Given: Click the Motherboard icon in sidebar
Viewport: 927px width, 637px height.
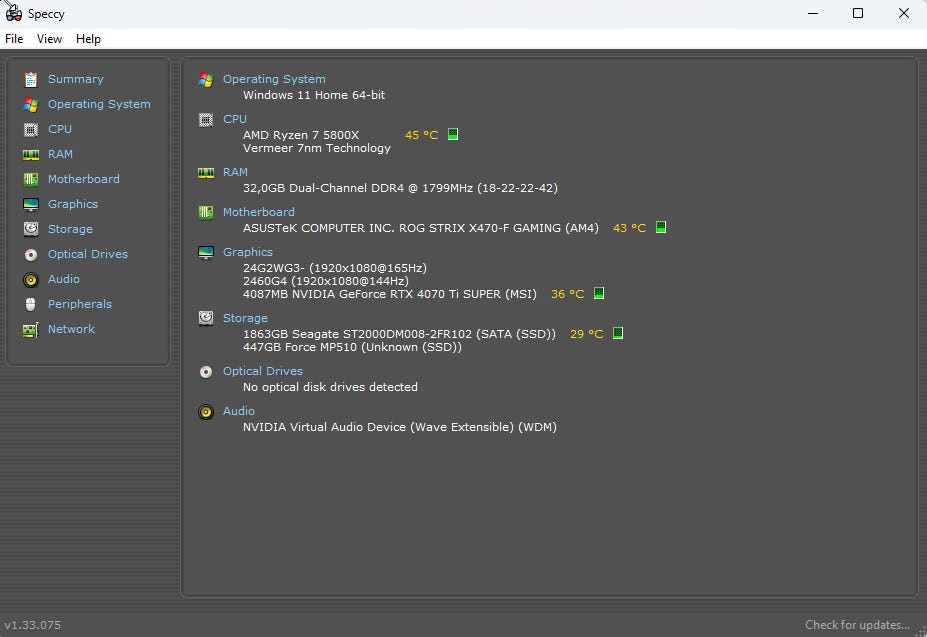Looking at the screenshot, I should 31,179.
